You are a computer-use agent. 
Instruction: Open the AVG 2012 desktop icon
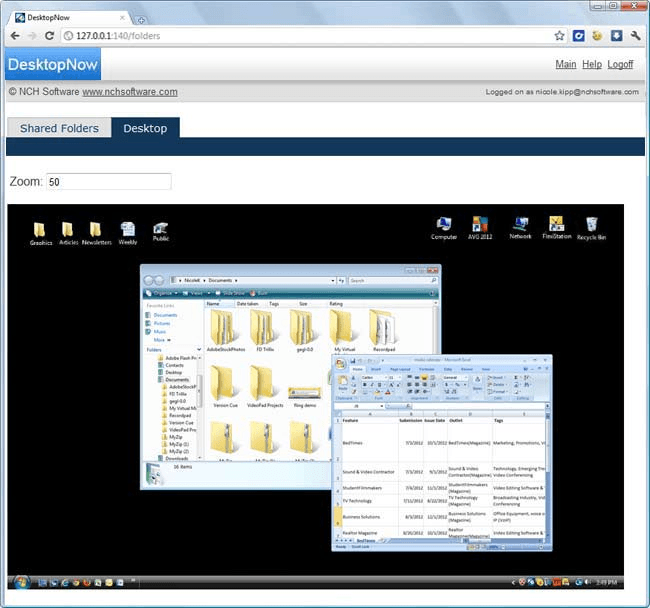coord(480,225)
